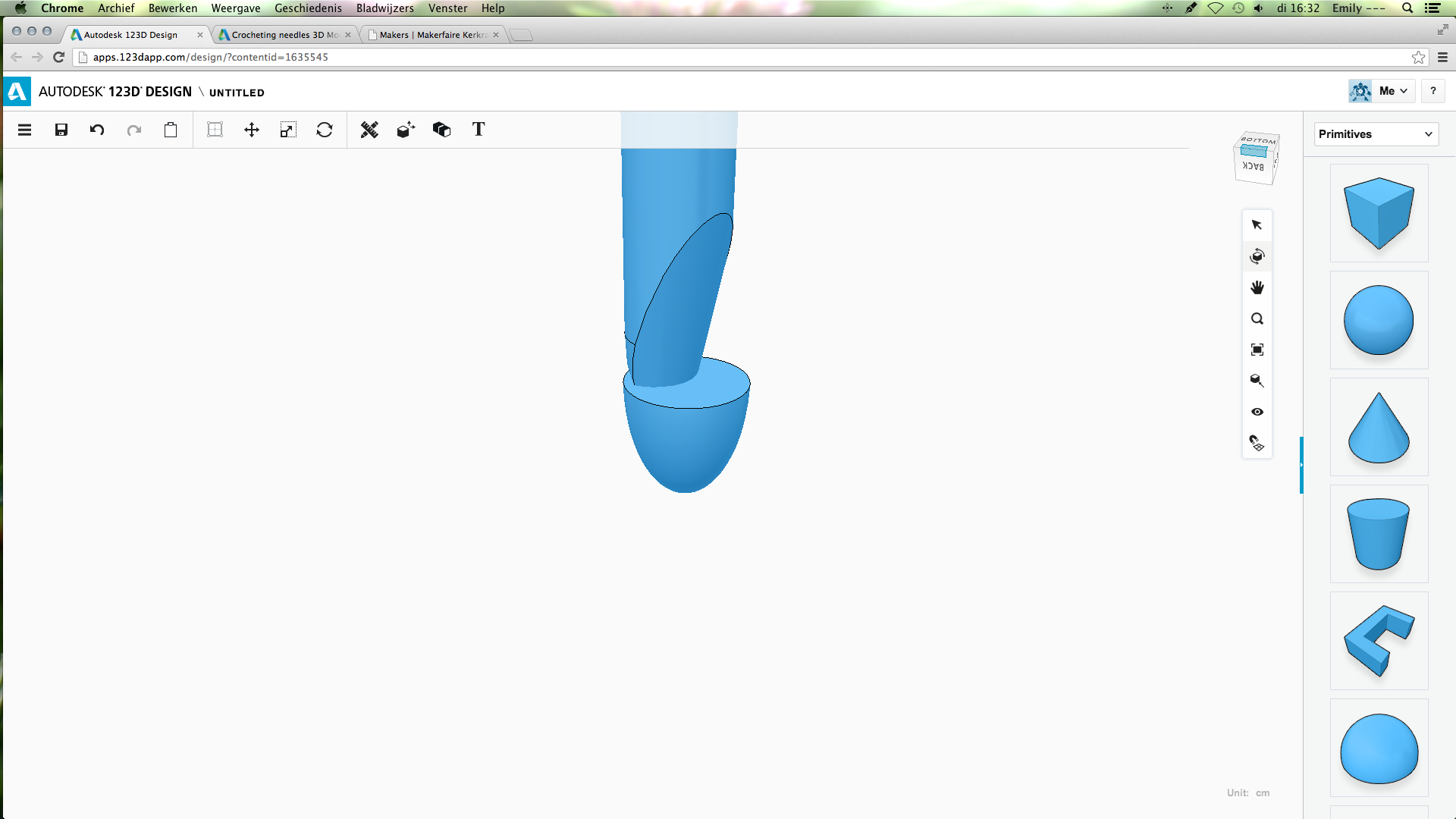This screenshot has height=819, width=1456.
Task: Open the Primitives category dropdown
Action: point(1376,134)
